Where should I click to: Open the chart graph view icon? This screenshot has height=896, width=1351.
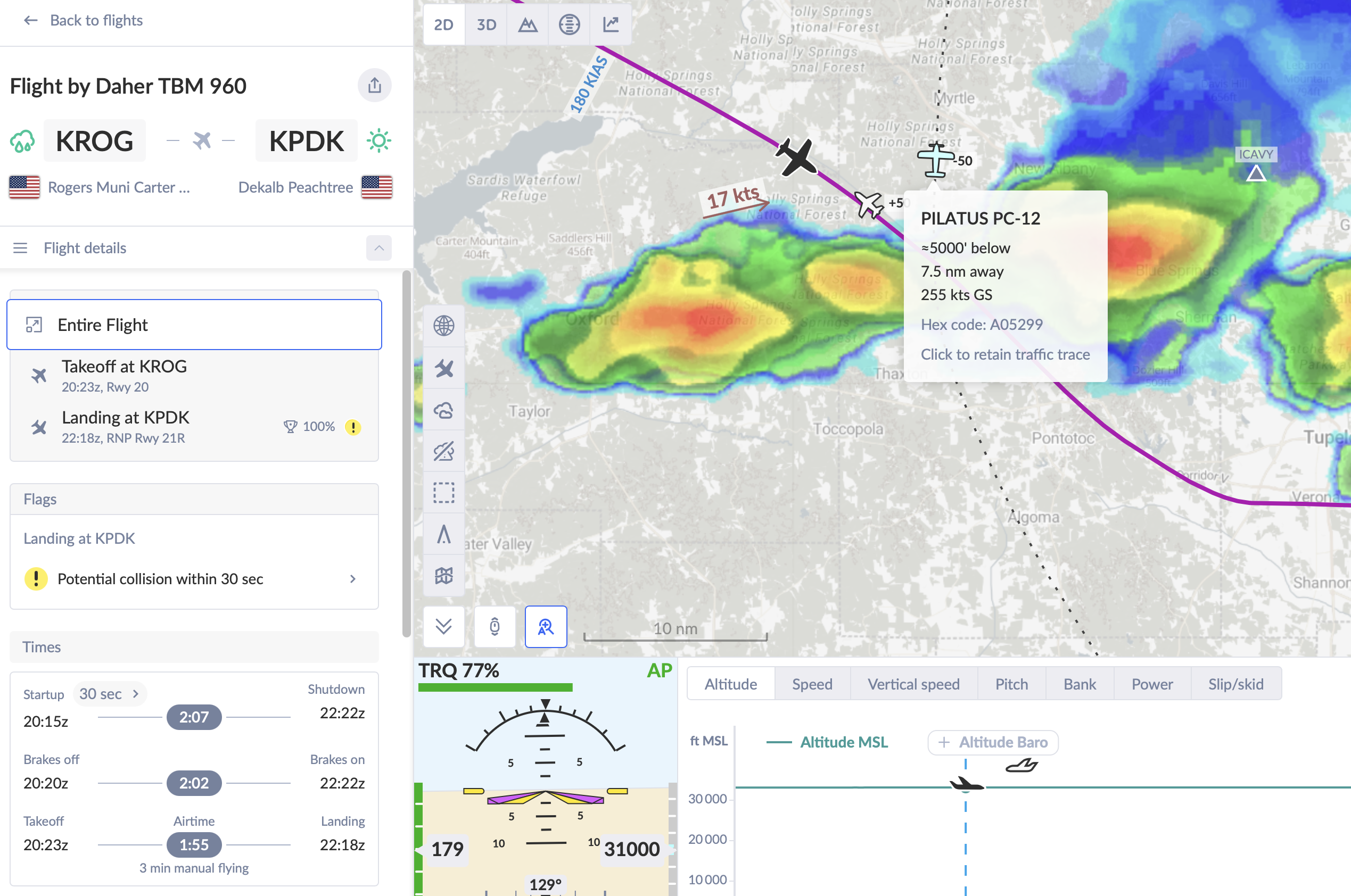coord(611,24)
